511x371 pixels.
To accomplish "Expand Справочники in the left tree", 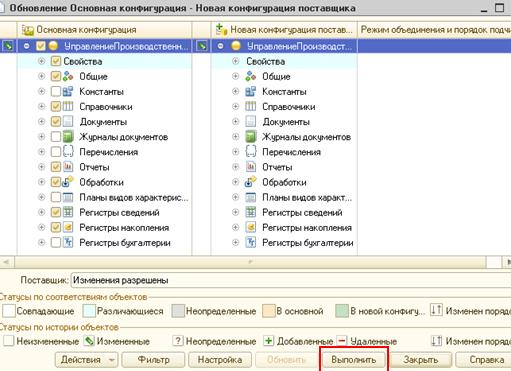I will [41, 107].
